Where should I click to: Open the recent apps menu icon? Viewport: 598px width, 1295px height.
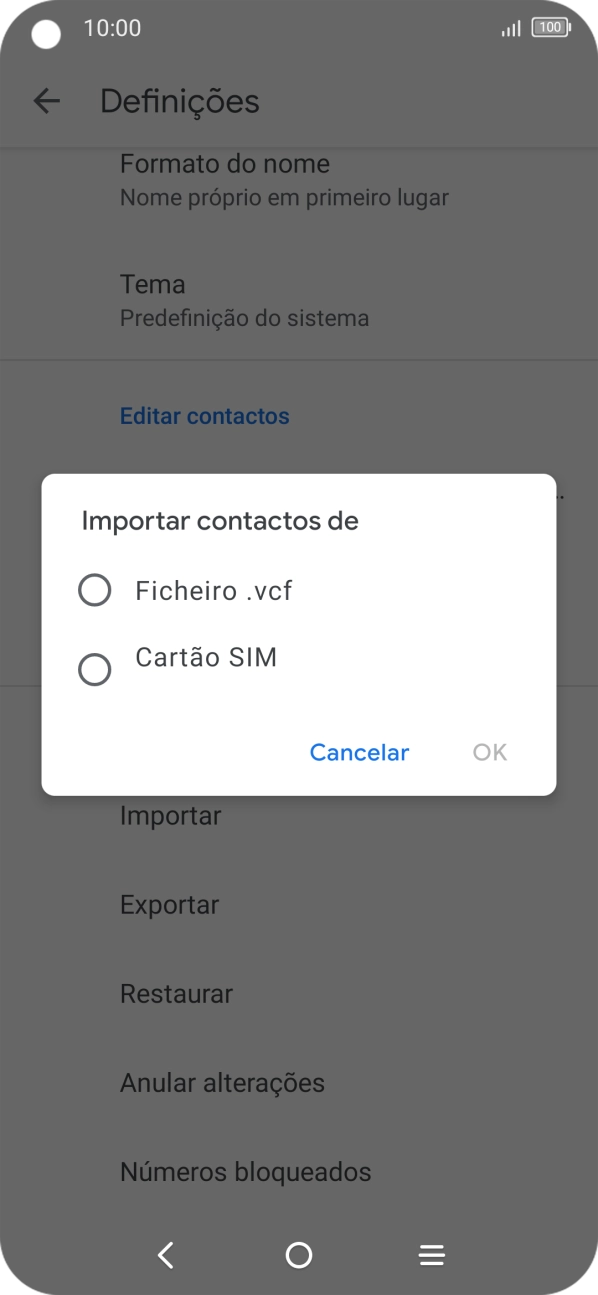pyautogui.click(x=431, y=1254)
